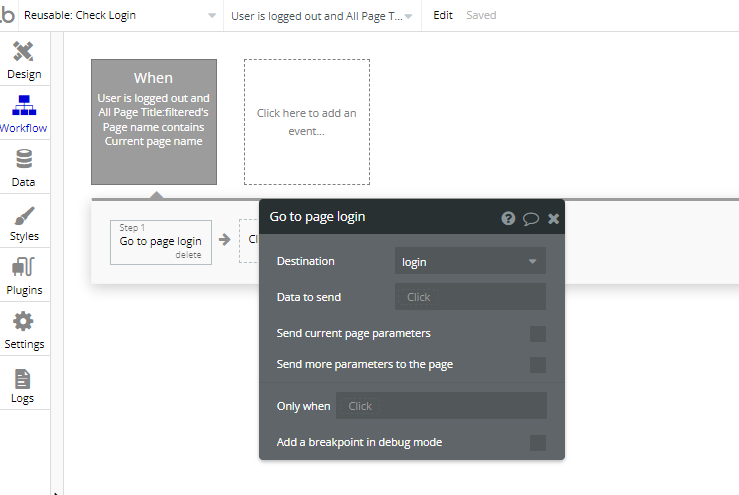Click the Only when condition field
Screen dimensions: 739x495
click(x=441, y=405)
